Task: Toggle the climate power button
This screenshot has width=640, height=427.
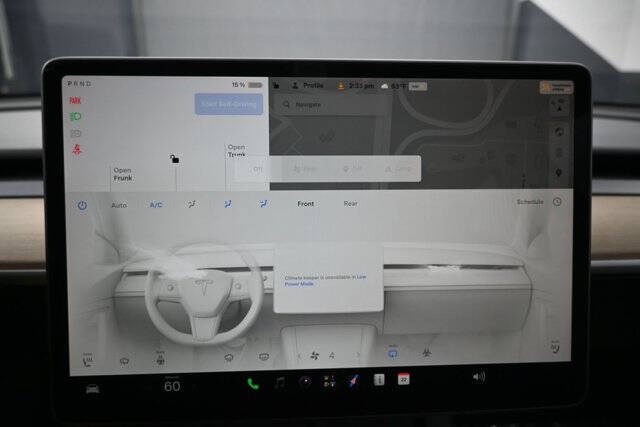Action: click(x=82, y=205)
